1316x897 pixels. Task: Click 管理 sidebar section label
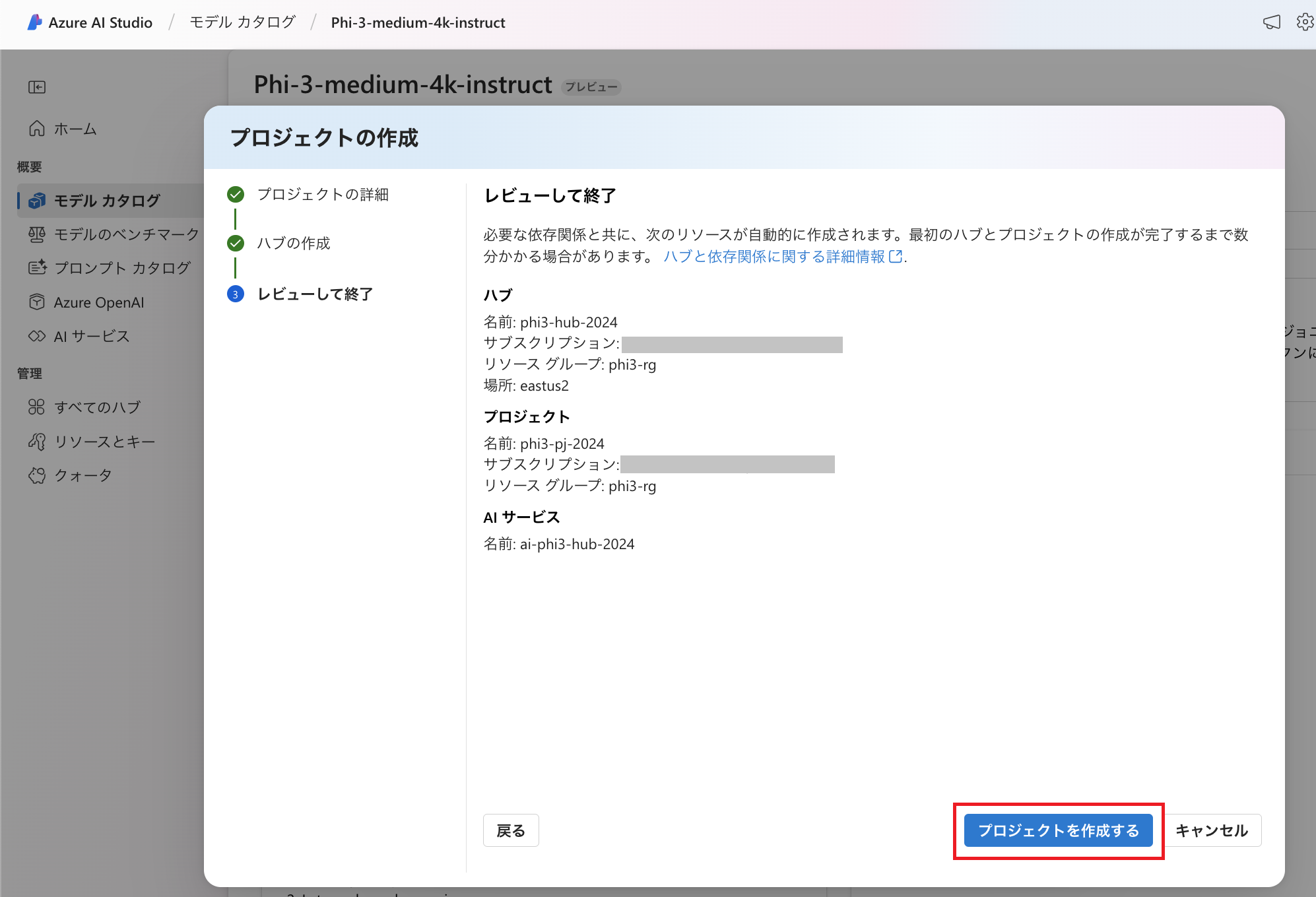pyautogui.click(x=30, y=374)
